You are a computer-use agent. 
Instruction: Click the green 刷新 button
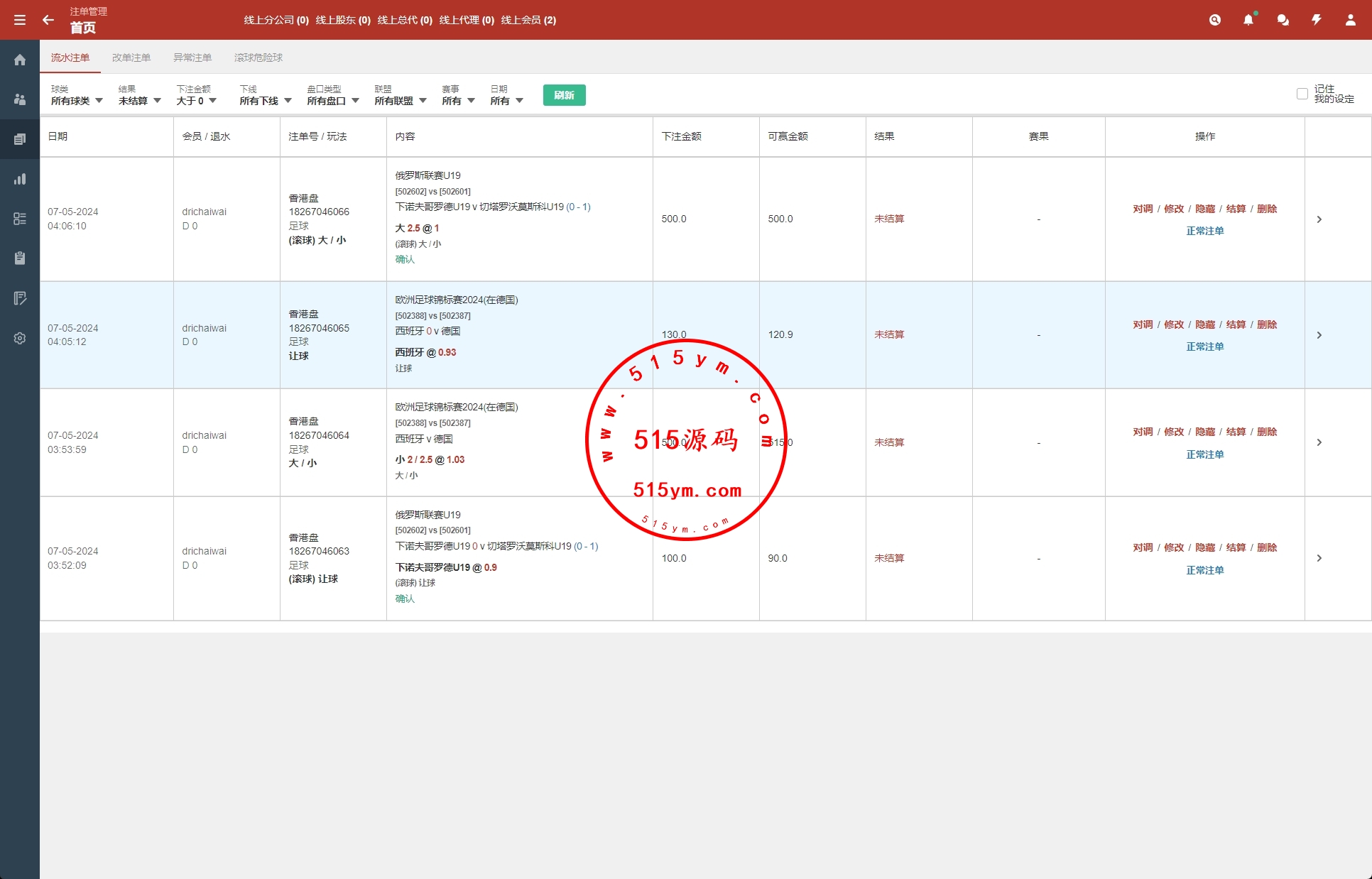[564, 95]
